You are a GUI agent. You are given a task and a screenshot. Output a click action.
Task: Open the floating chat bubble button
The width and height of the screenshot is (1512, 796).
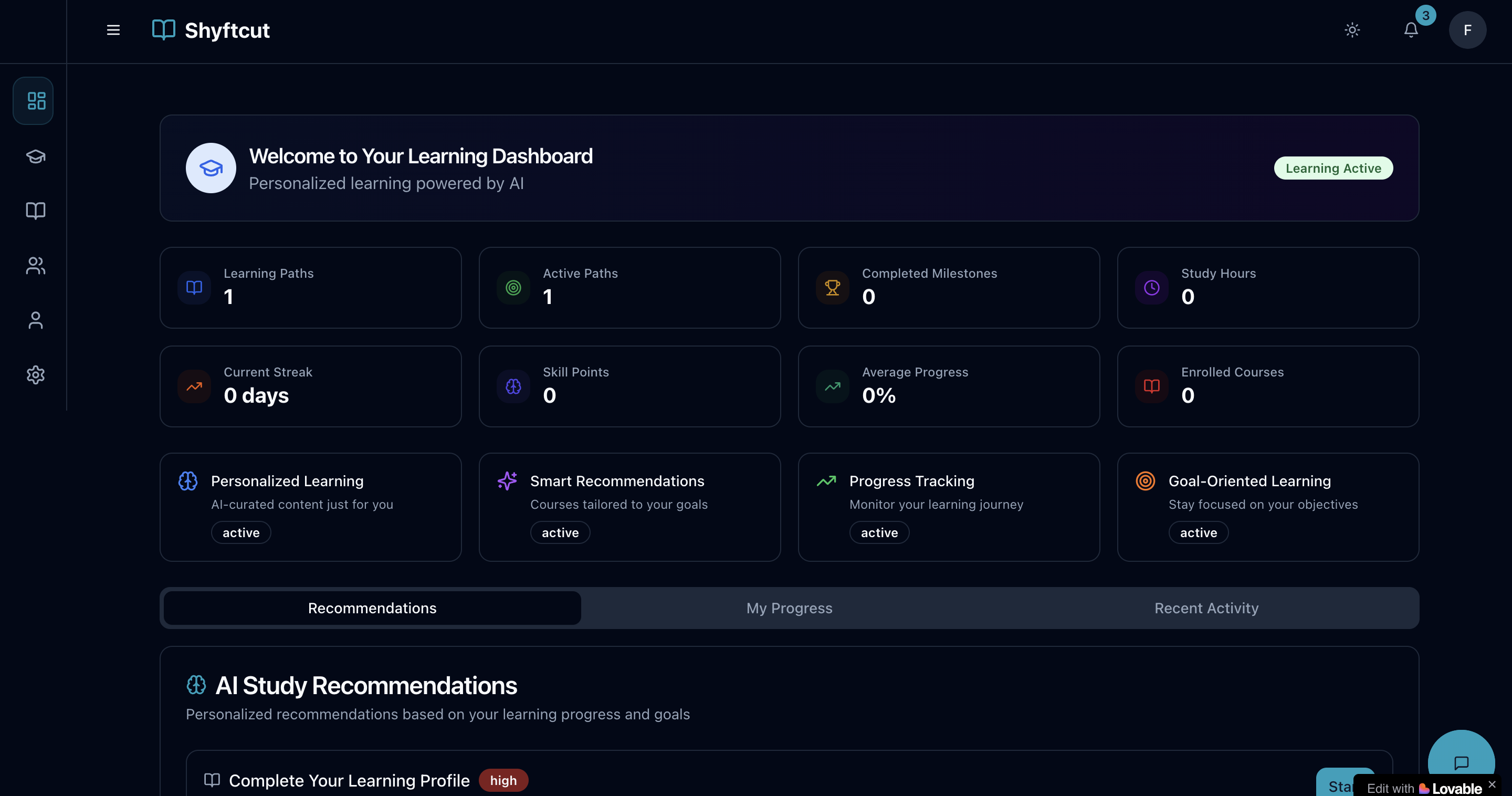pos(1461,762)
